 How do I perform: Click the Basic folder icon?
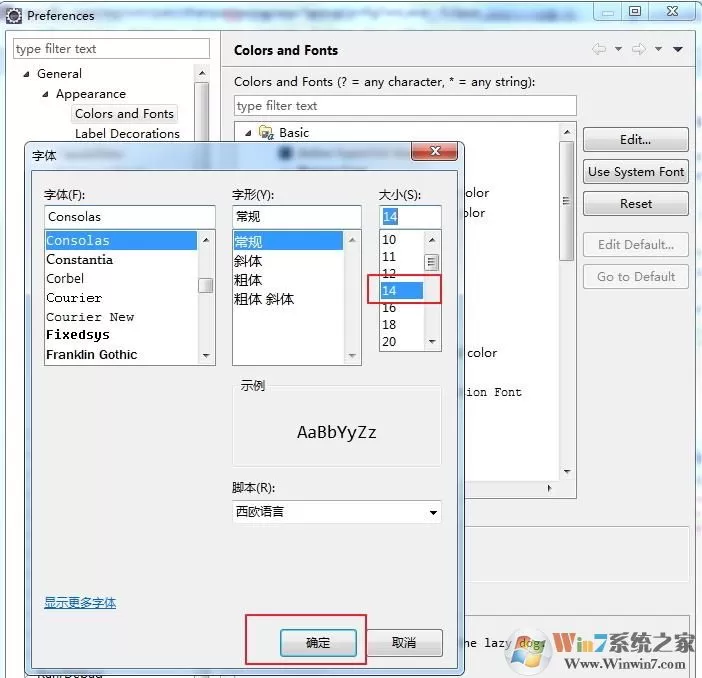(266, 133)
